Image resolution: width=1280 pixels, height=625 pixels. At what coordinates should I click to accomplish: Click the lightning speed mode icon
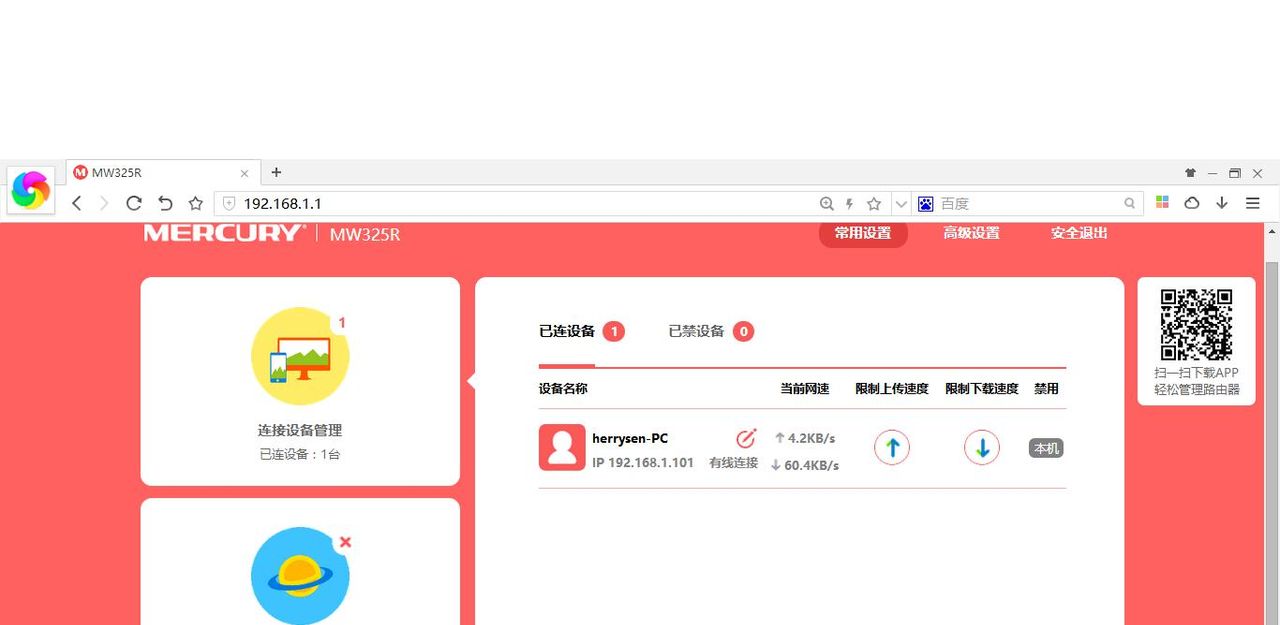[x=850, y=204]
